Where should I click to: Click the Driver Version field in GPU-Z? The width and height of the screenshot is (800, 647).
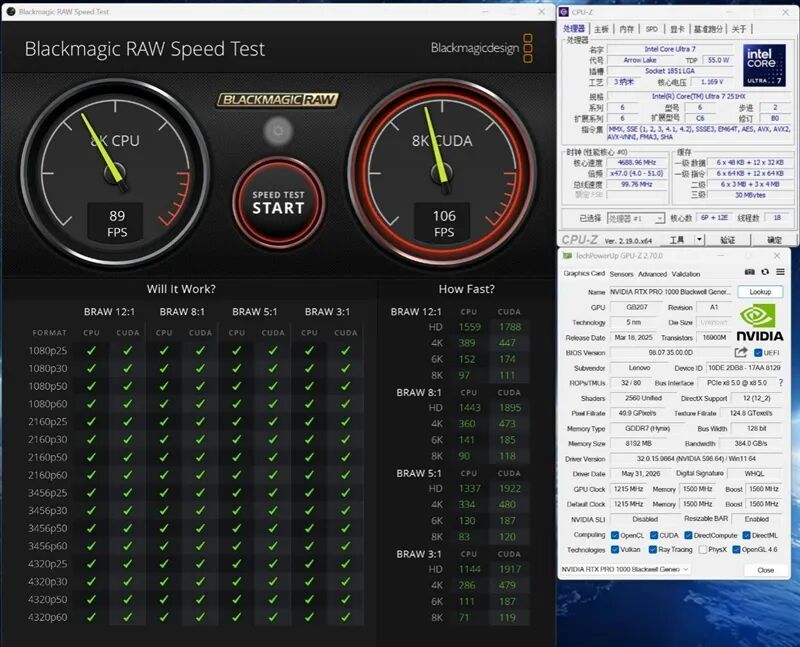point(696,459)
